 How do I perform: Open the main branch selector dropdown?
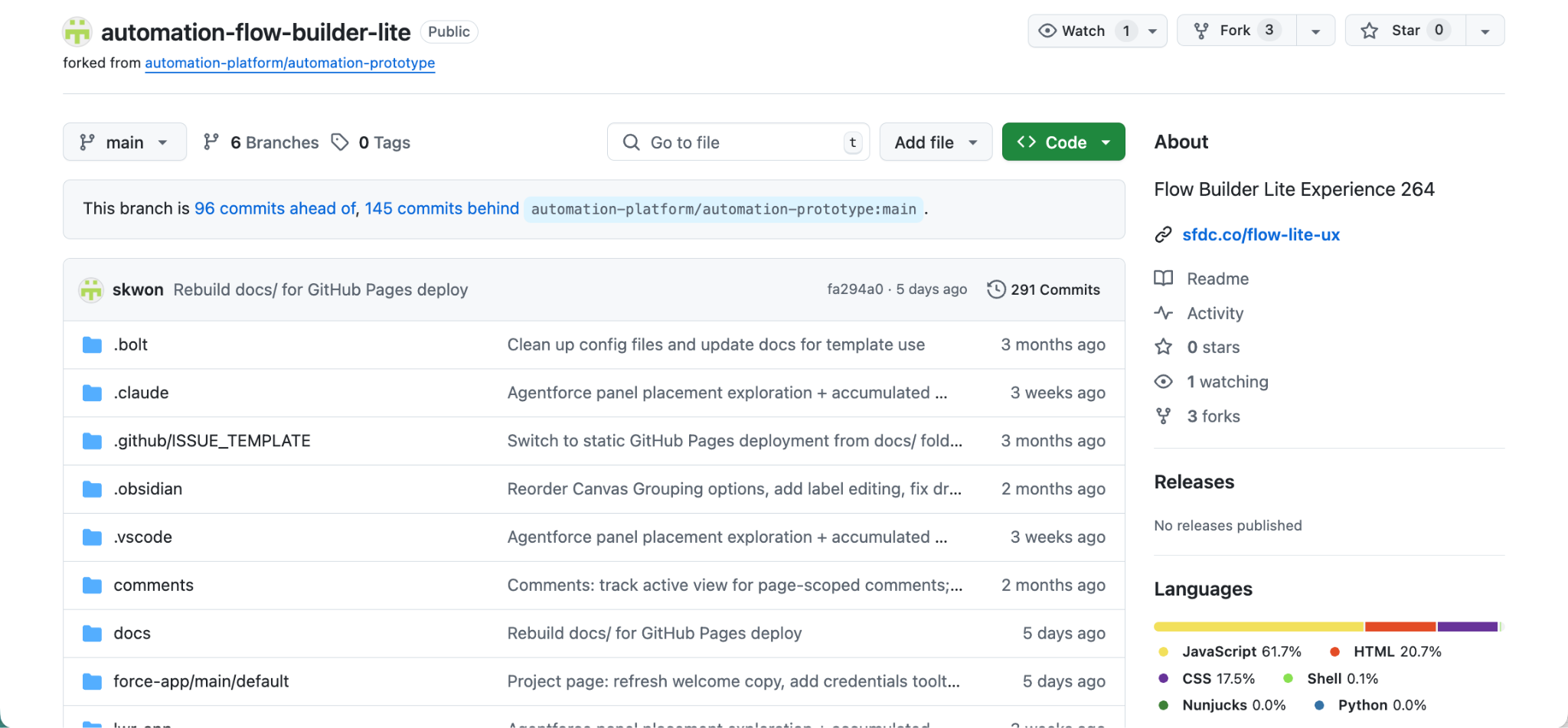pyautogui.click(x=125, y=142)
